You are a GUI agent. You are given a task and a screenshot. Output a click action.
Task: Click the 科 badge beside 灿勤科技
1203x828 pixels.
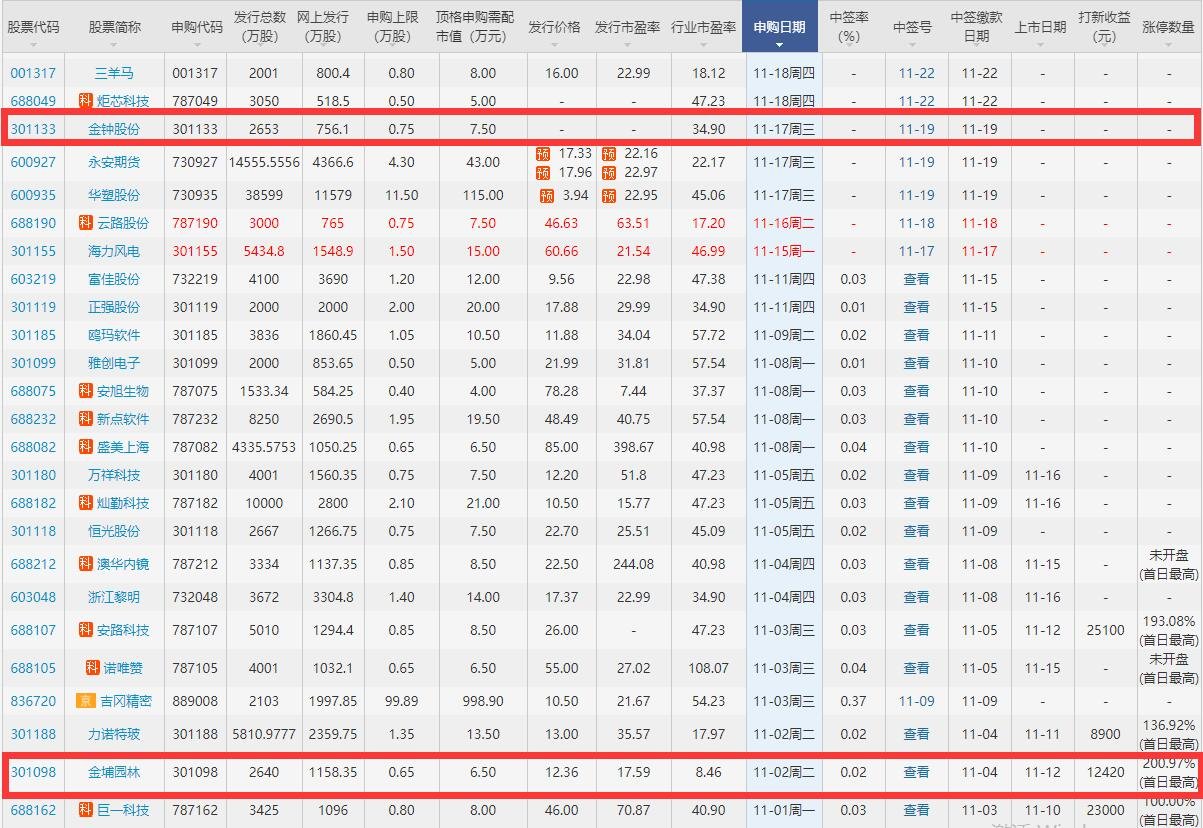(85, 503)
